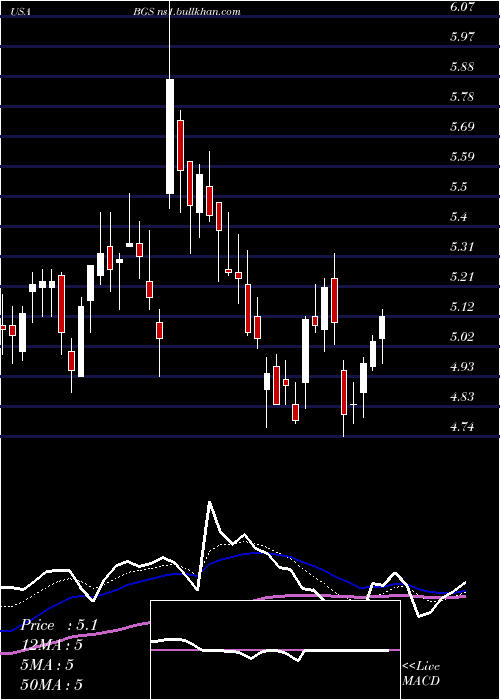Image resolution: width=500 pixels, height=700 pixels.
Task: Click the 5.02 price axis label
Action: coord(461,336)
